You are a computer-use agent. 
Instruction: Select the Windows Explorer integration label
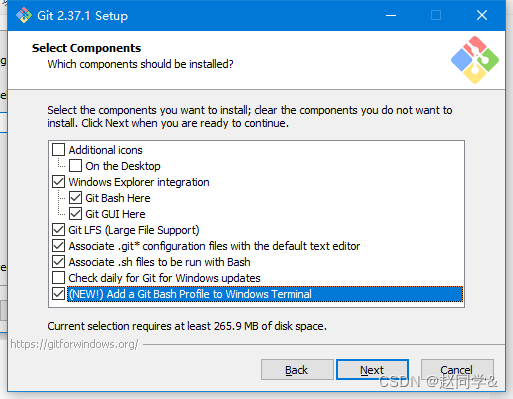[139, 182]
